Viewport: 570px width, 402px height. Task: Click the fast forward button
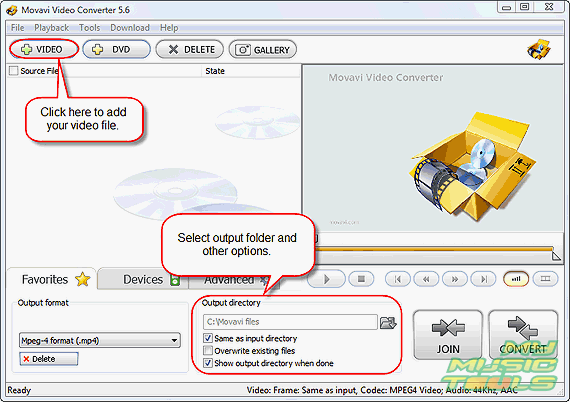[454, 279]
